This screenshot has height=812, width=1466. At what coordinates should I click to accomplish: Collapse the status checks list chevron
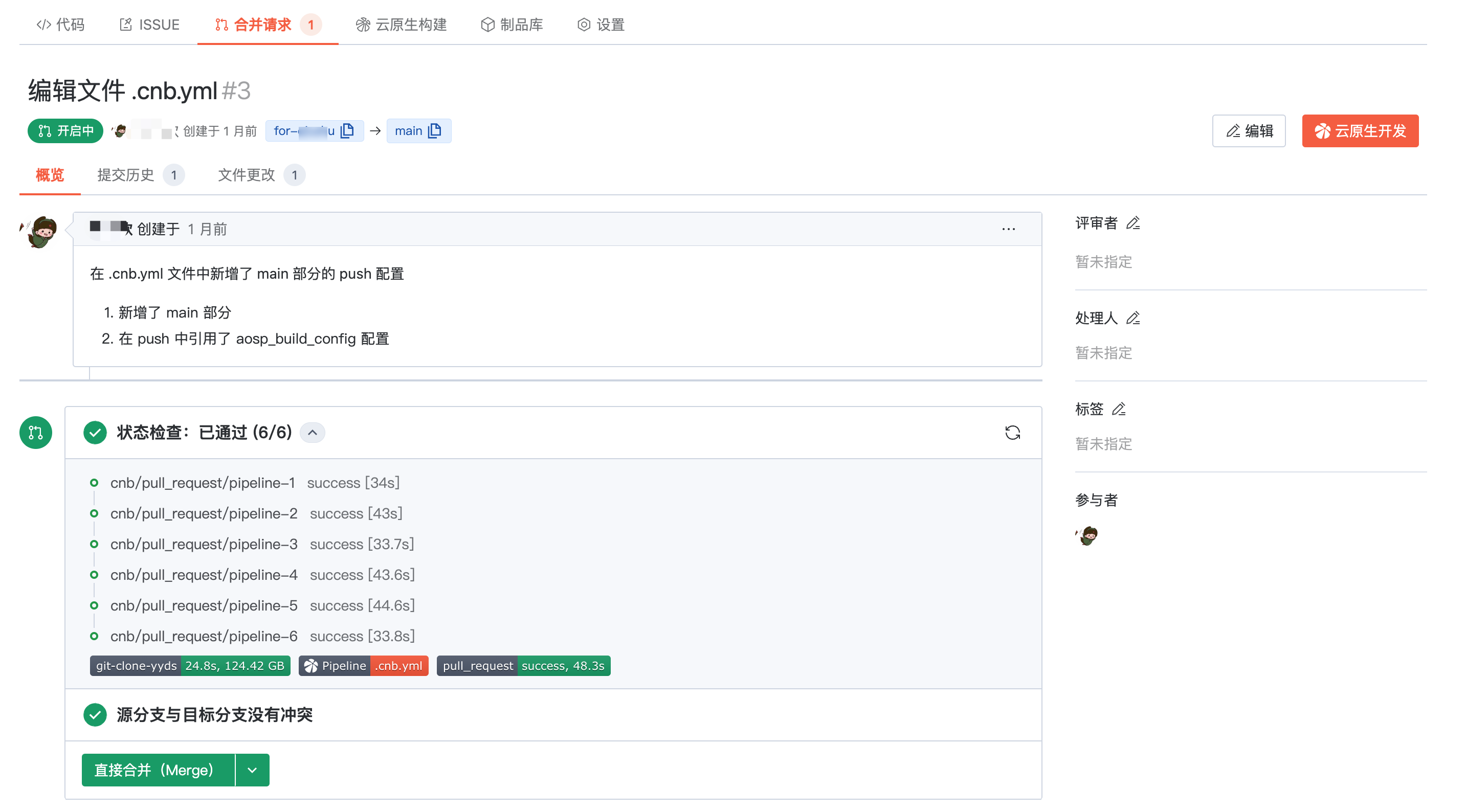tap(313, 433)
